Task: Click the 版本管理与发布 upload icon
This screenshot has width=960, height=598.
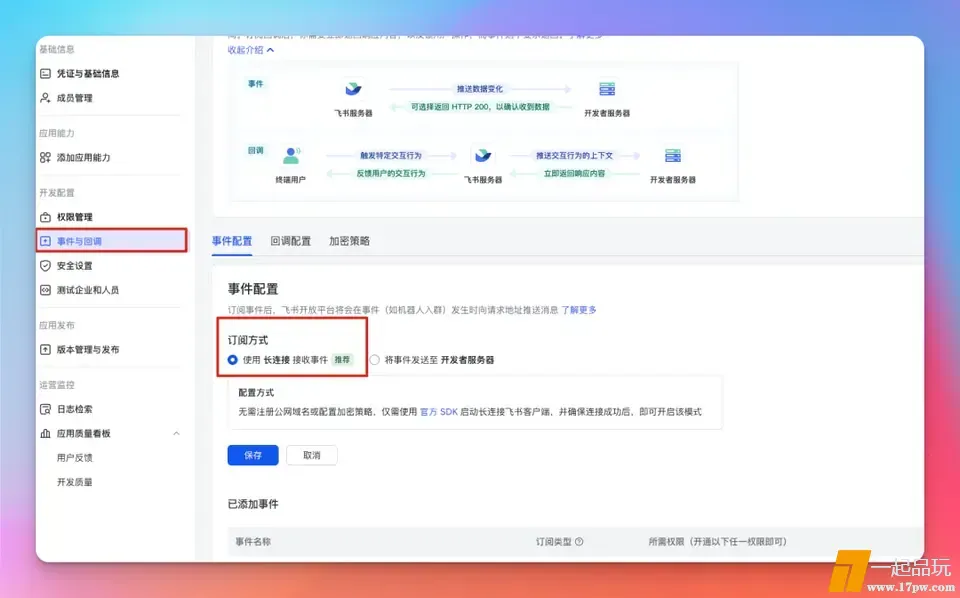Action: 45,350
